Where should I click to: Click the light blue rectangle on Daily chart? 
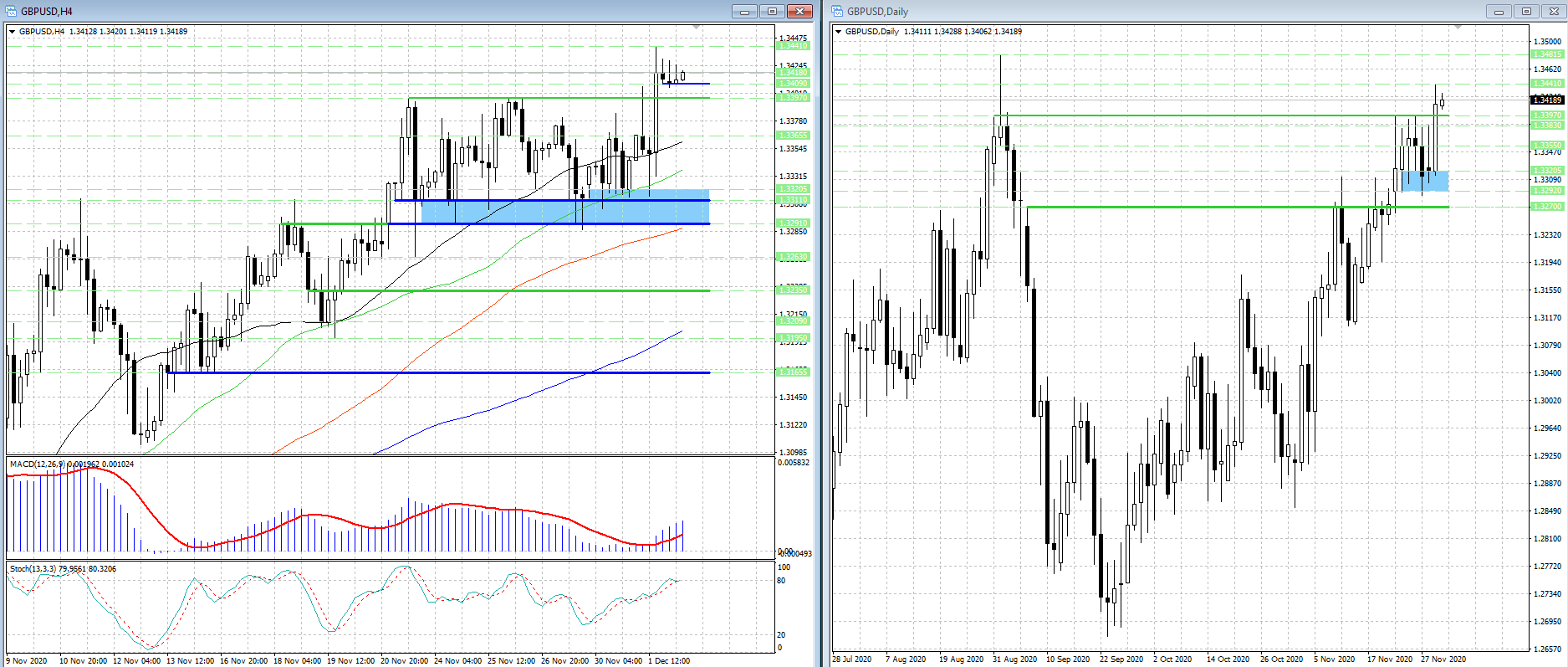1426,181
